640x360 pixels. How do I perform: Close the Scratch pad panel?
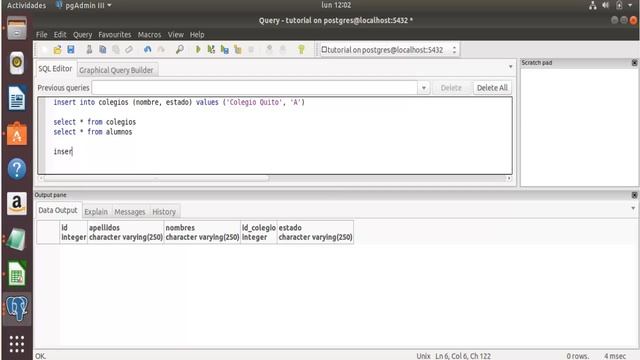pyautogui.click(x=634, y=62)
